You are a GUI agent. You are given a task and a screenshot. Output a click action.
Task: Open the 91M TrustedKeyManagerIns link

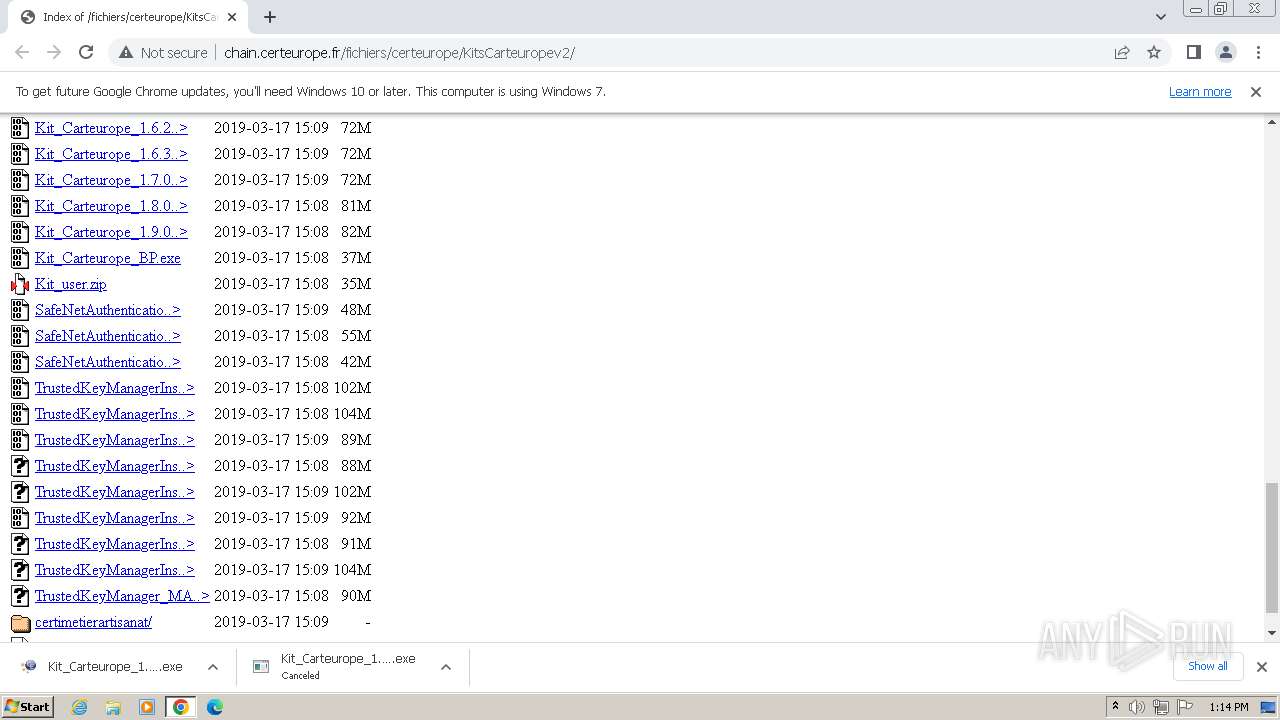[115, 544]
